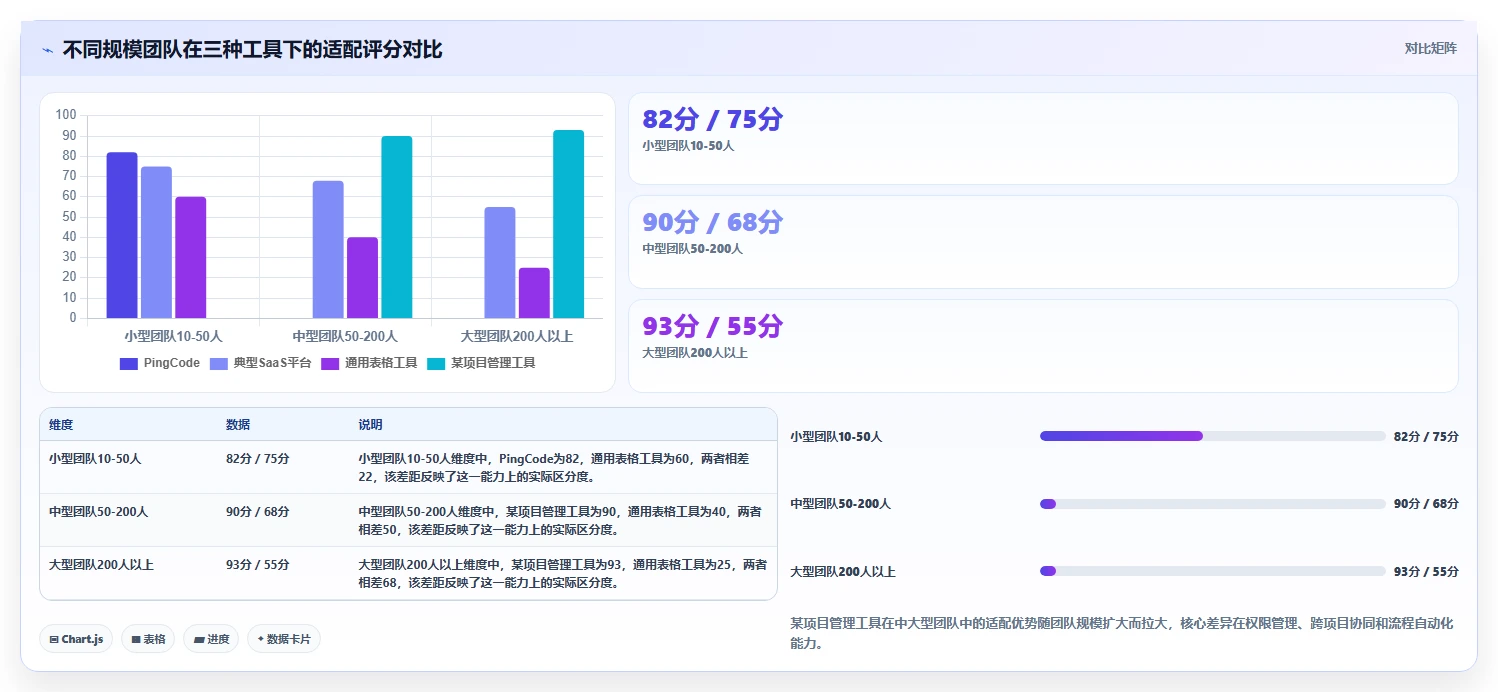The image size is (1498, 692).
Task: Toggle the 典型SaaS平台 legend label
Action: (x=273, y=363)
